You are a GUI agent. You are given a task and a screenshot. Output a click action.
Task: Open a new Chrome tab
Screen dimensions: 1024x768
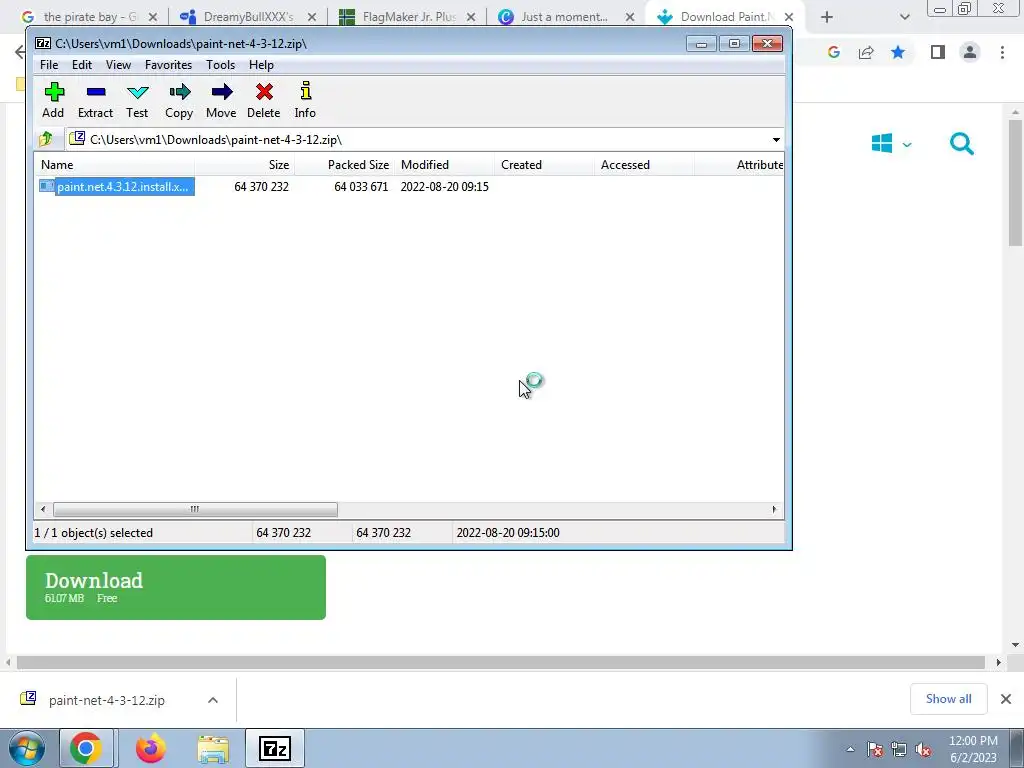827,17
